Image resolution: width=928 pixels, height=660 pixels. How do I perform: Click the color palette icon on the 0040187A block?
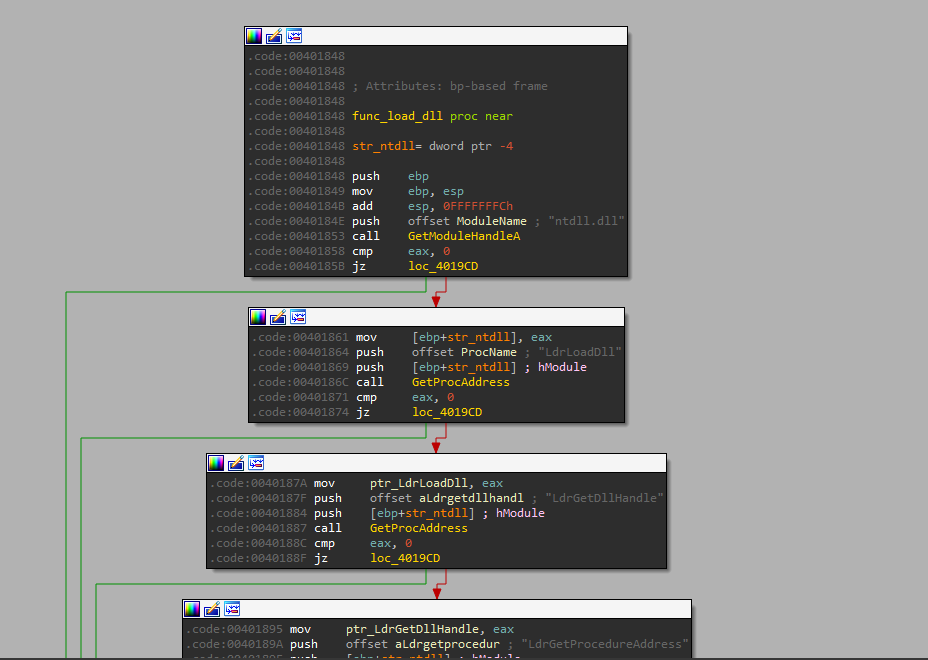click(215, 462)
